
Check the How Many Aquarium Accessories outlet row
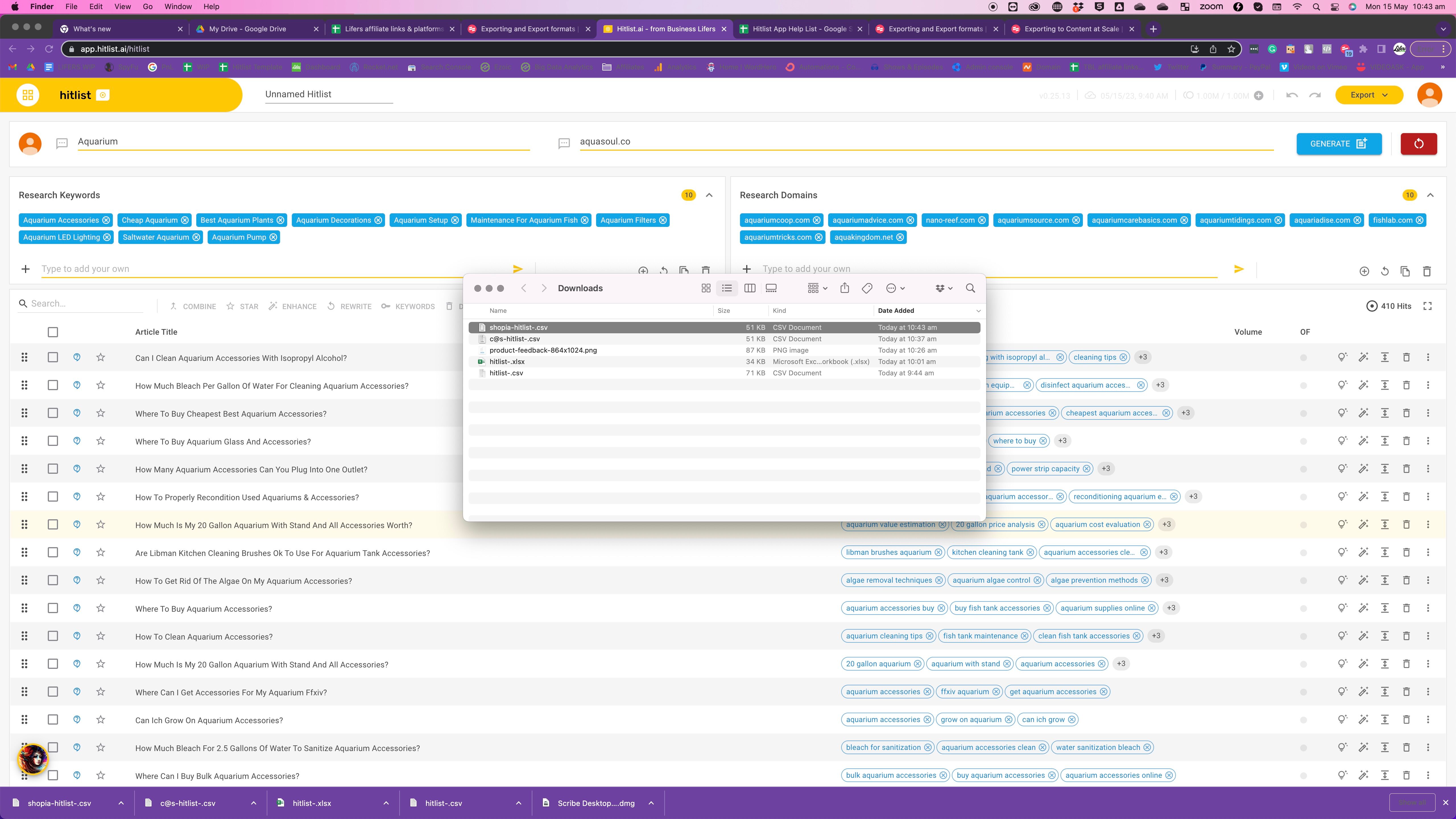click(53, 469)
